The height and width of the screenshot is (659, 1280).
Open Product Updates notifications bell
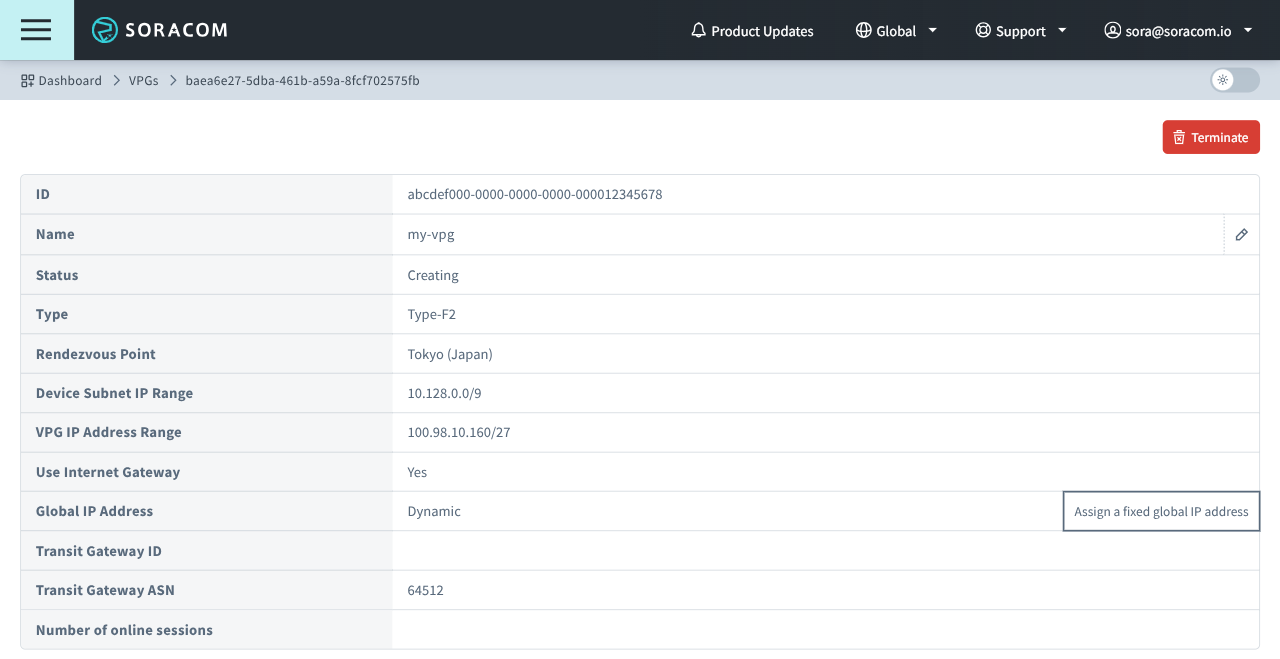click(x=697, y=30)
